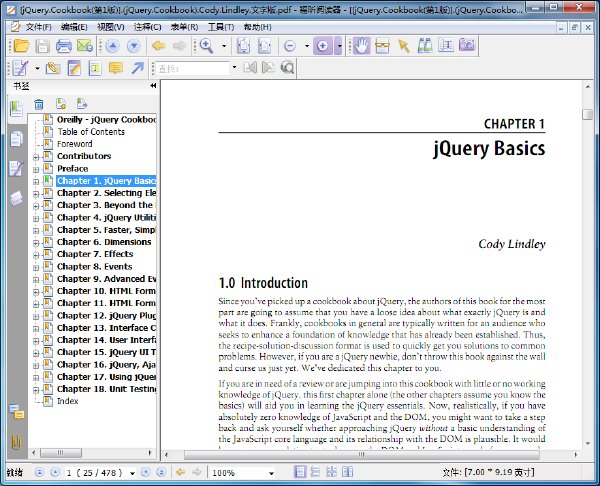Viewport: 600px width, 486px height.
Task: Click the Find Next icon
Action: tap(268, 68)
